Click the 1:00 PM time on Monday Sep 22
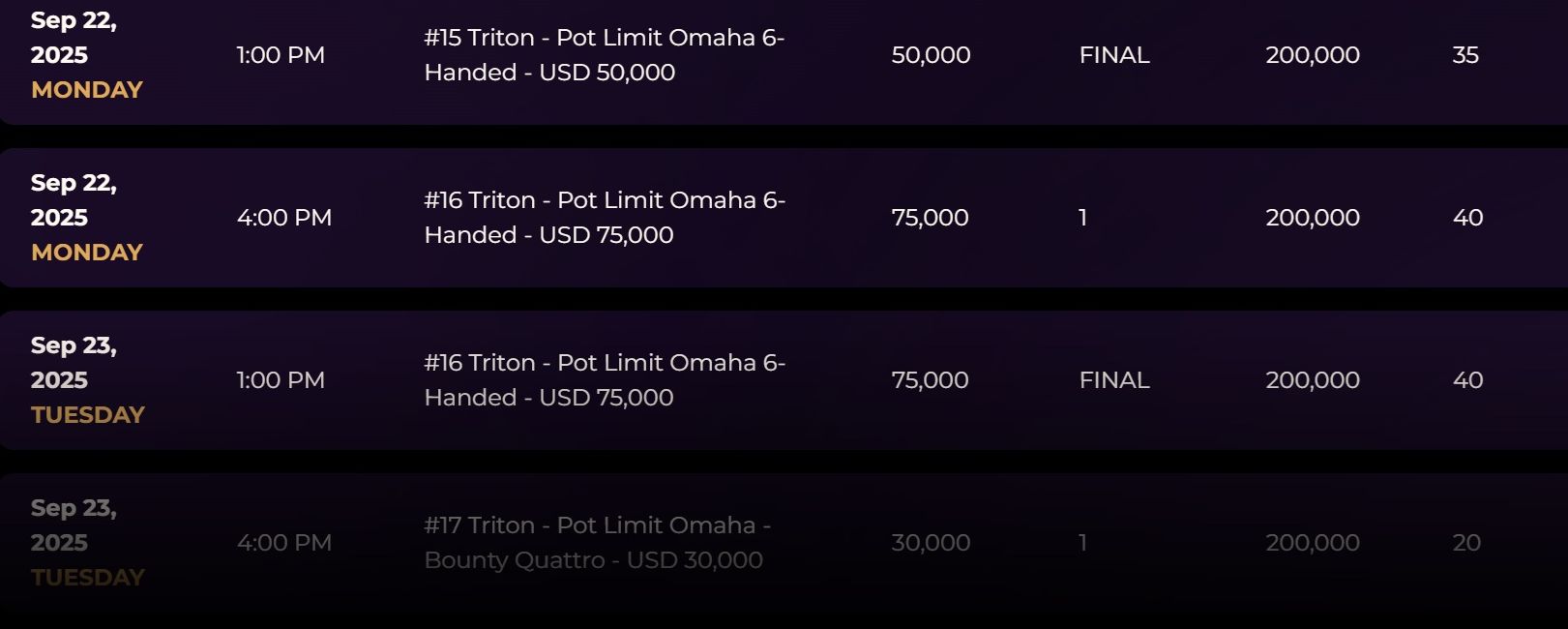Viewport: 1568px width, 629px height. pyautogui.click(x=281, y=55)
